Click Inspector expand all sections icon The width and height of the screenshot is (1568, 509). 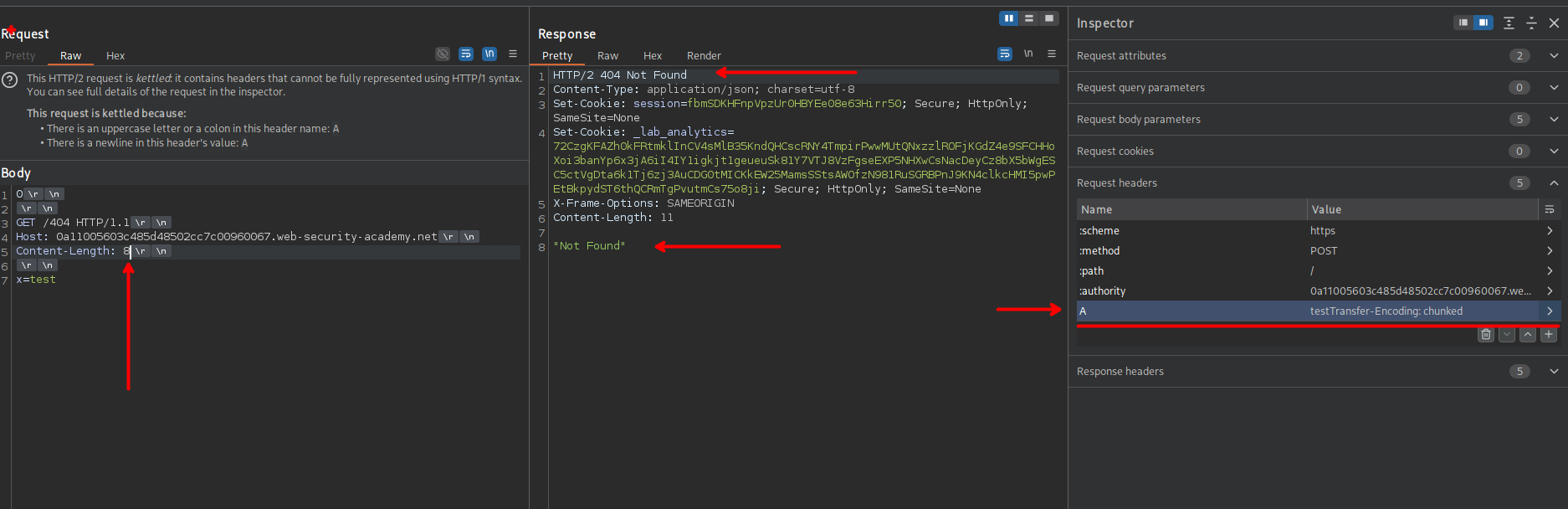coord(1509,23)
